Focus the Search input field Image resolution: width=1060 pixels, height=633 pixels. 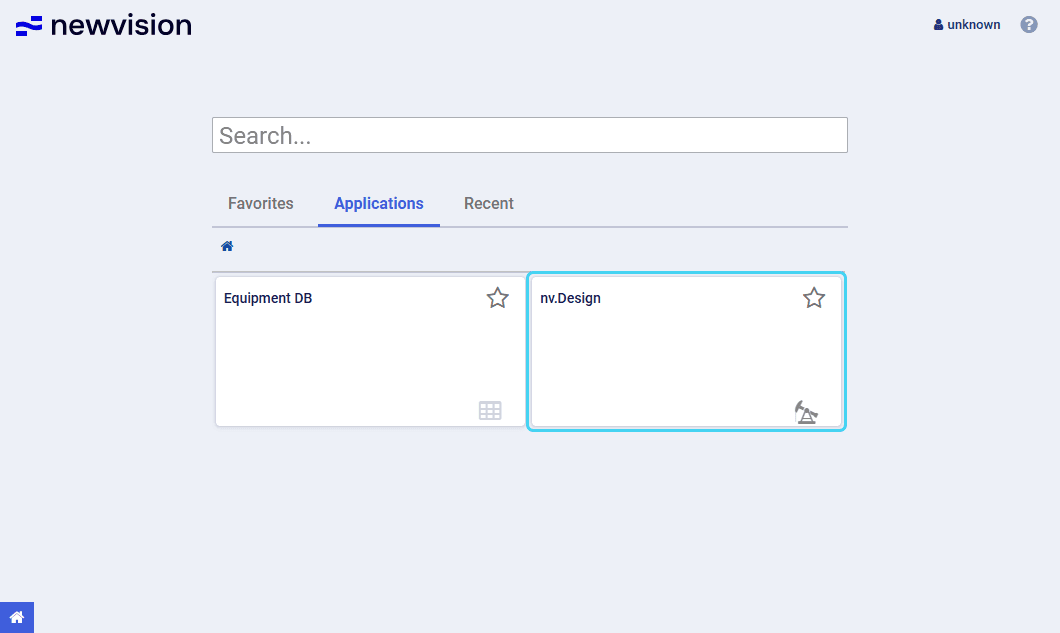(530, 135)
